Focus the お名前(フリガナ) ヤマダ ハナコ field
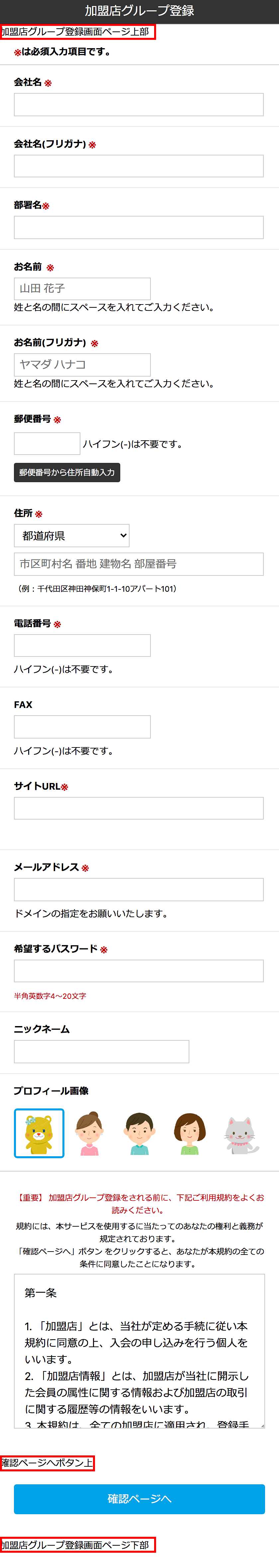279x1568 pixels. pyautogui.click(x=82, y=365)
